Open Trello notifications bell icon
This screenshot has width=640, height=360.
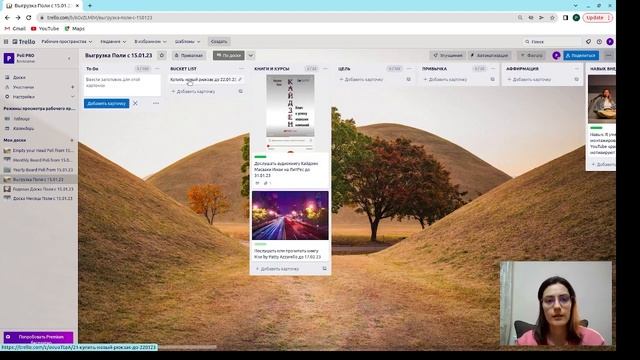[x=588, y=42]
